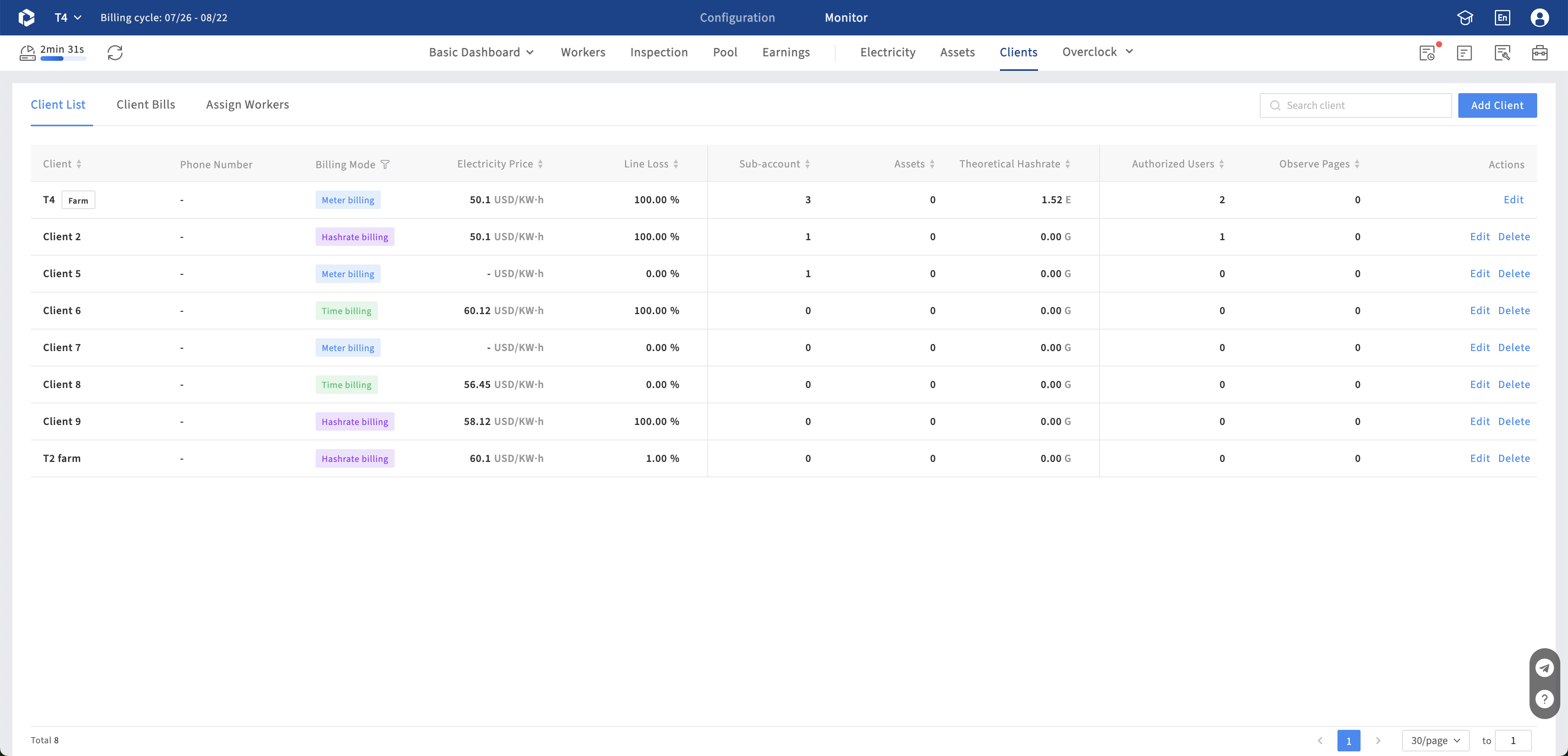1568x756 pixels.
Task: Open the Electricity page
Action: click(888, 52)
